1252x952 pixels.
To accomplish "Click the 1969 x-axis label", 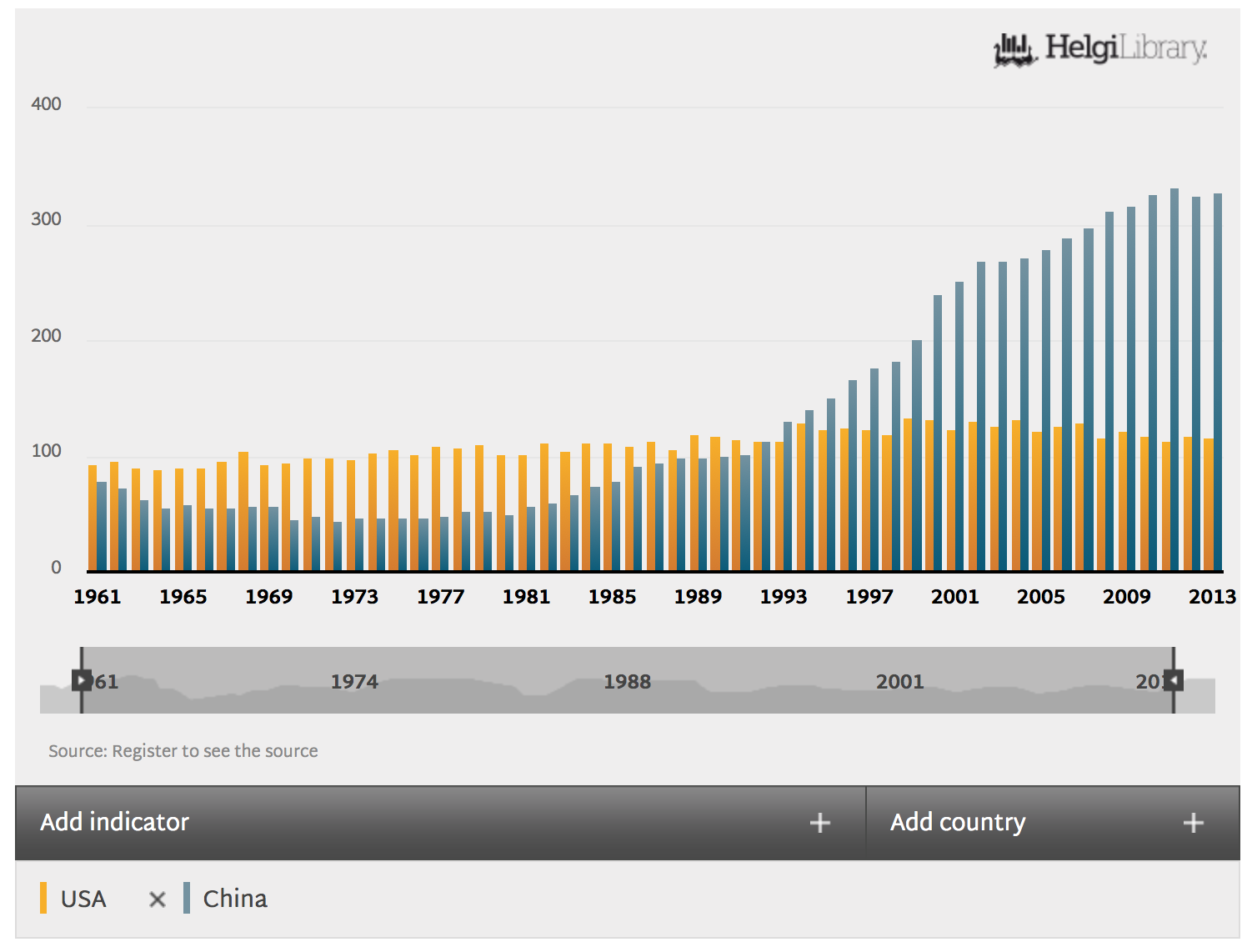I will (x=269, y=597).
